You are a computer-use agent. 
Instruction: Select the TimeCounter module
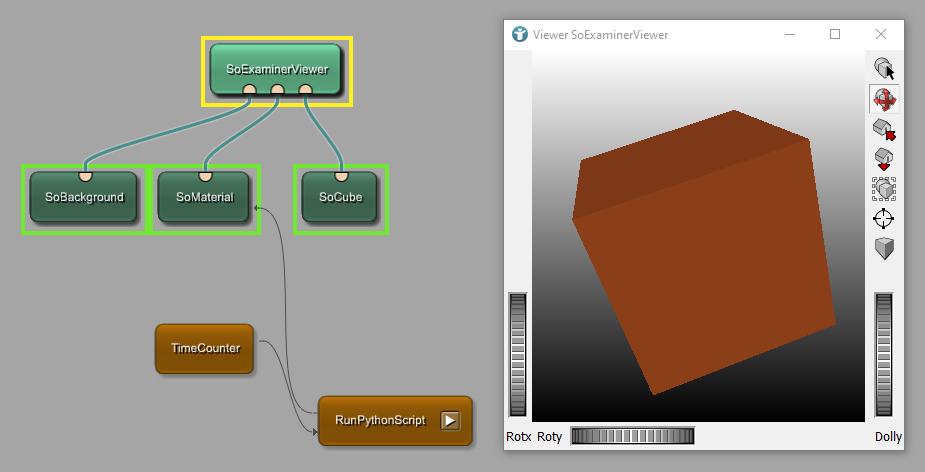tap(203, 348)
